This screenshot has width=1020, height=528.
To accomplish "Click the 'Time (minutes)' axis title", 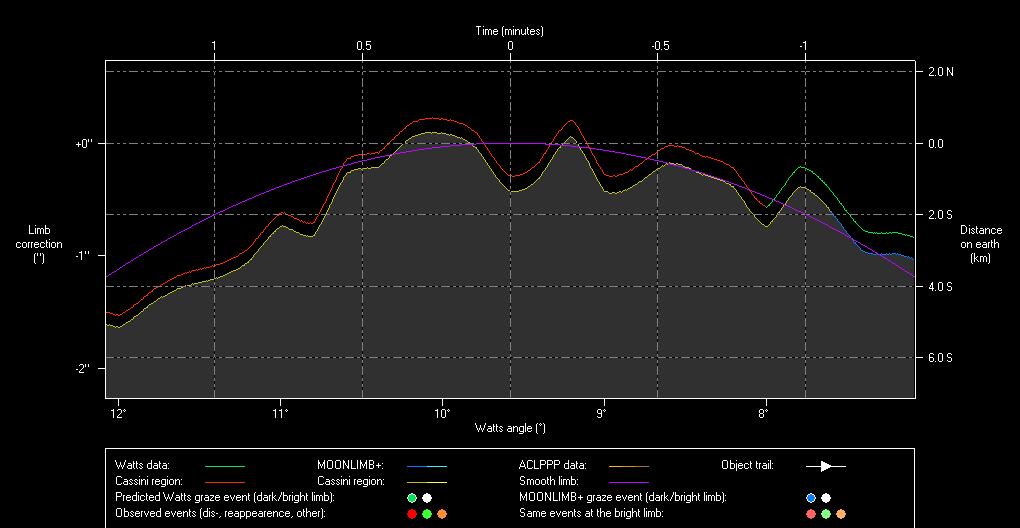I will (x=510, y=31).
